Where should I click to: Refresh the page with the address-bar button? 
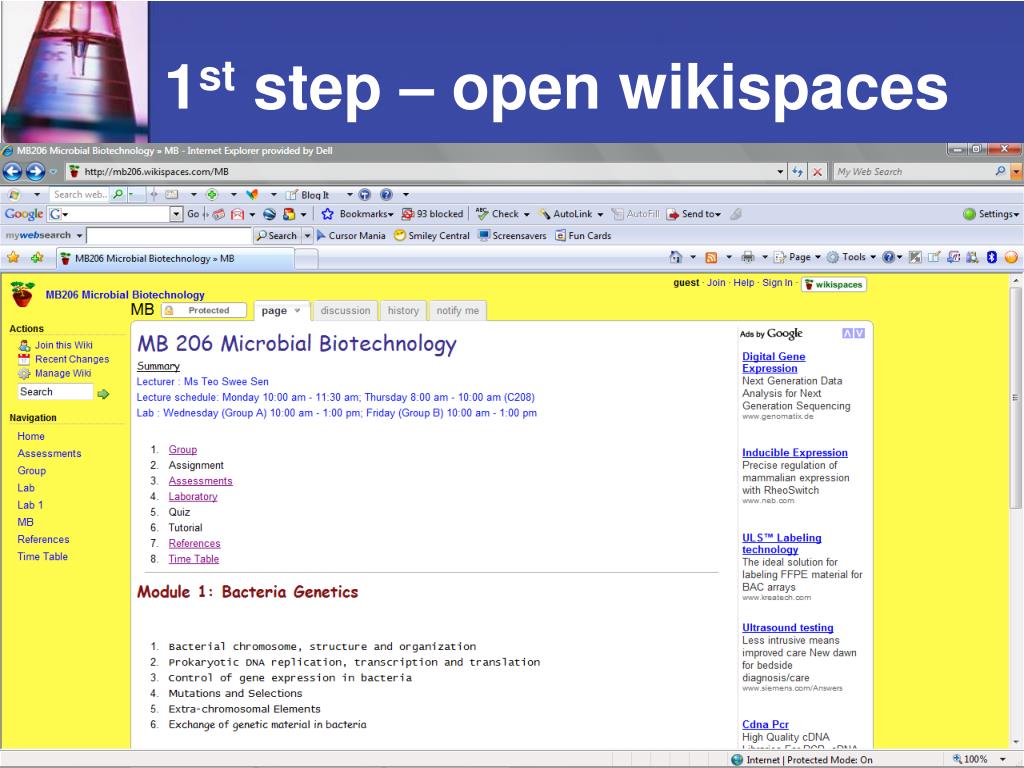(797, 172)
